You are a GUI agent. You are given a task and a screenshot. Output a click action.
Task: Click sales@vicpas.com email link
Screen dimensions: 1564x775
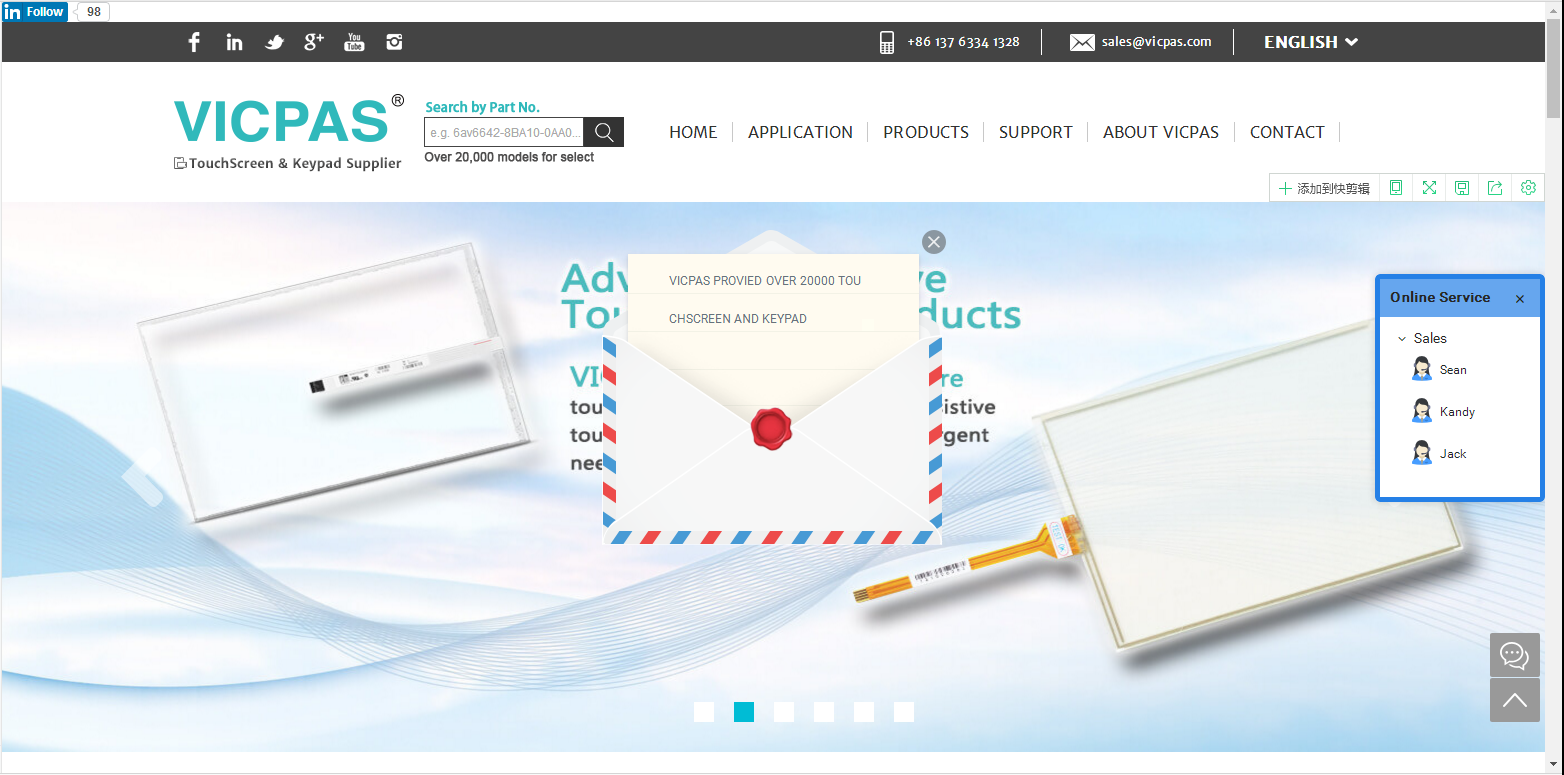(x=1157, y=42)
